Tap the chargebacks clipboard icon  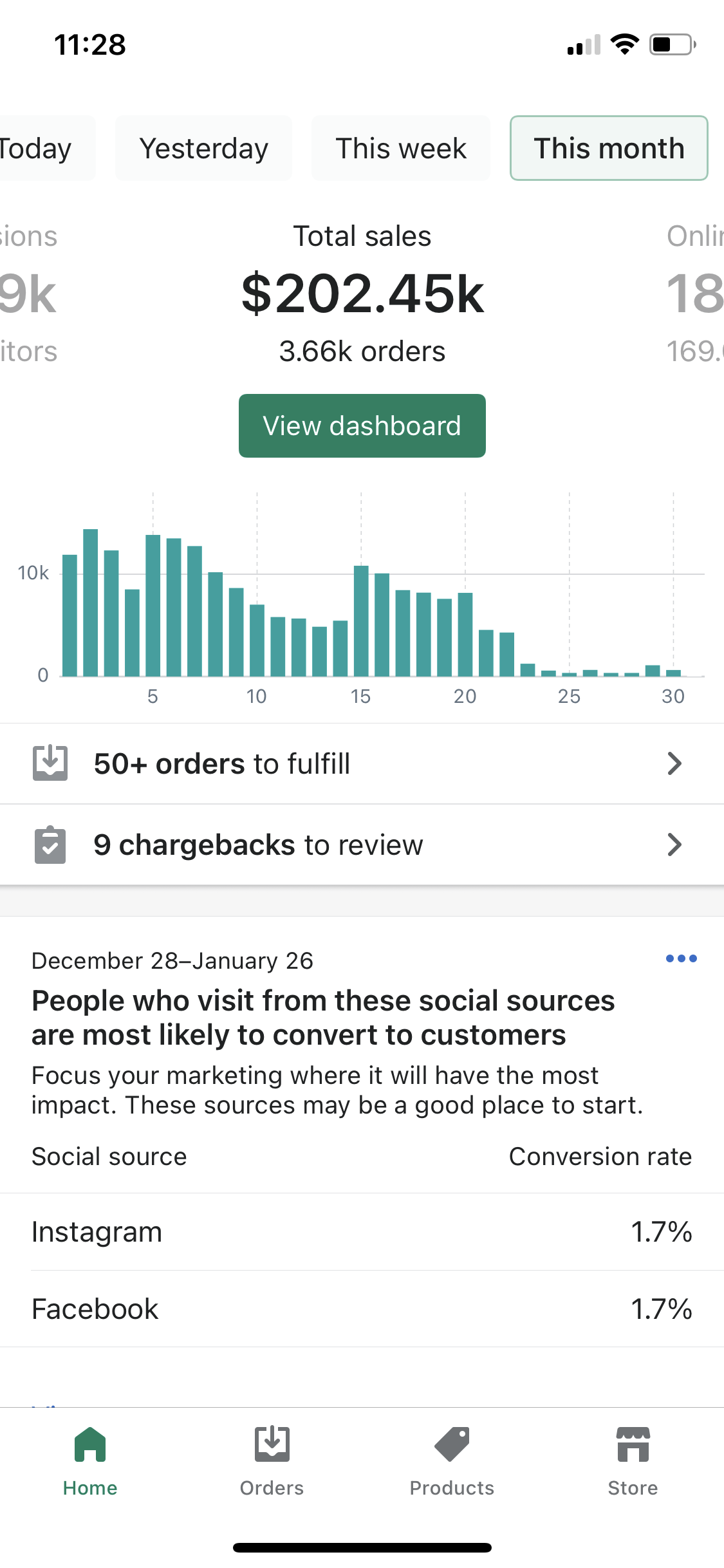[50, 845]
